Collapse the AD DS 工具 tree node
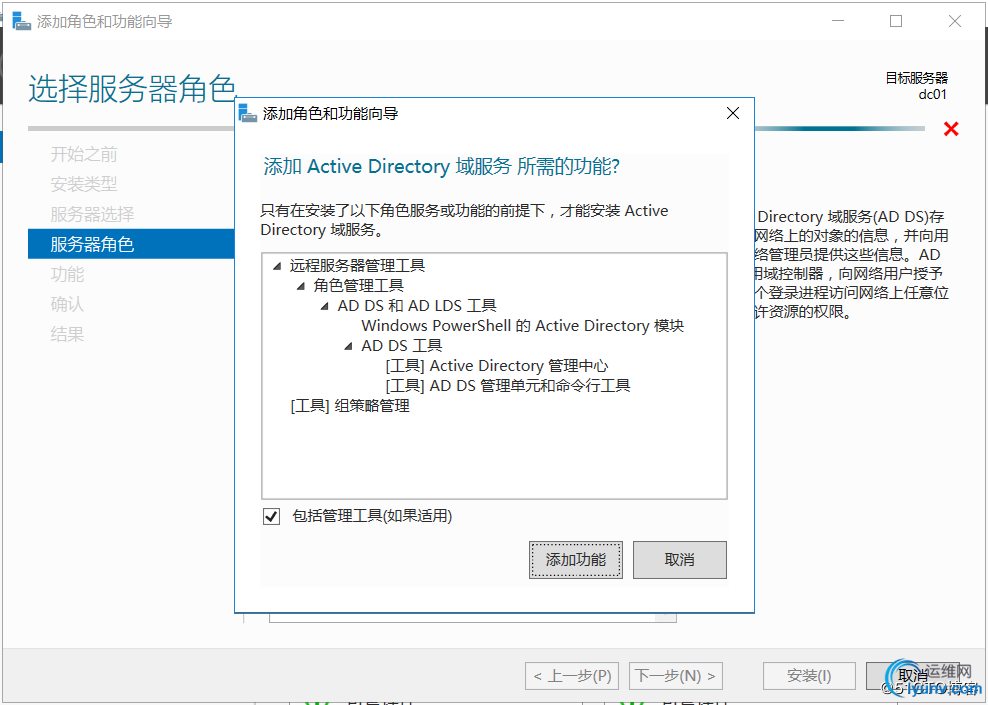988x705 pixels. tap(348, 346)
